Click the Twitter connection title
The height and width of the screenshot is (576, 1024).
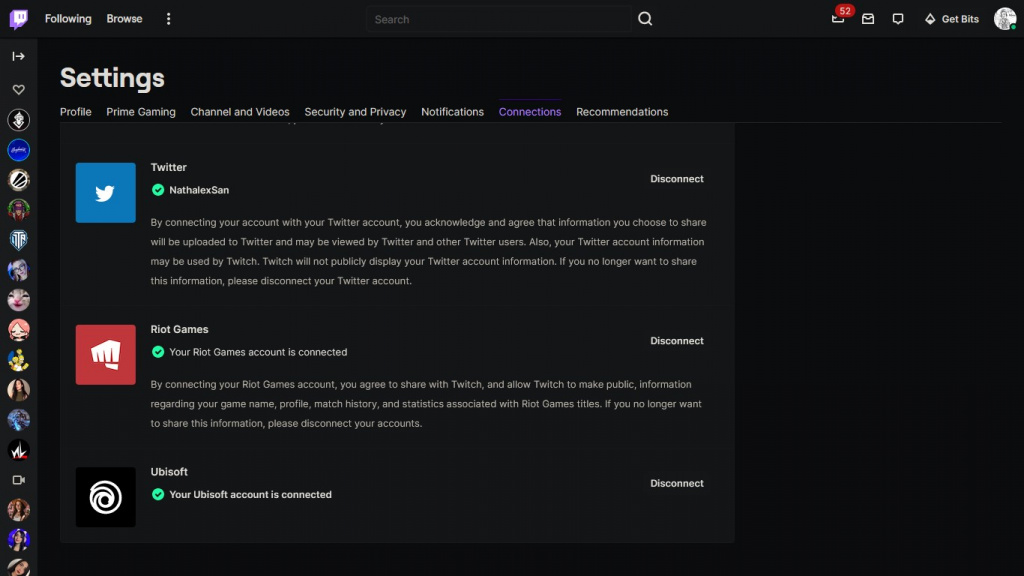168,167
